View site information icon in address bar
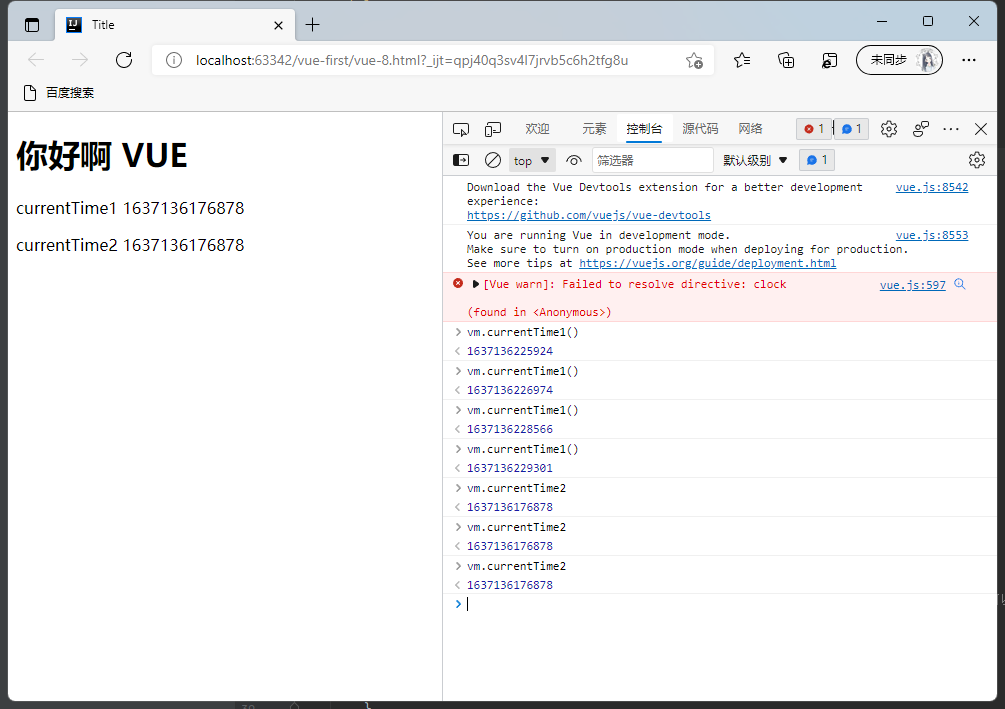Screen dimensions: 1005x709 (174, 60)
